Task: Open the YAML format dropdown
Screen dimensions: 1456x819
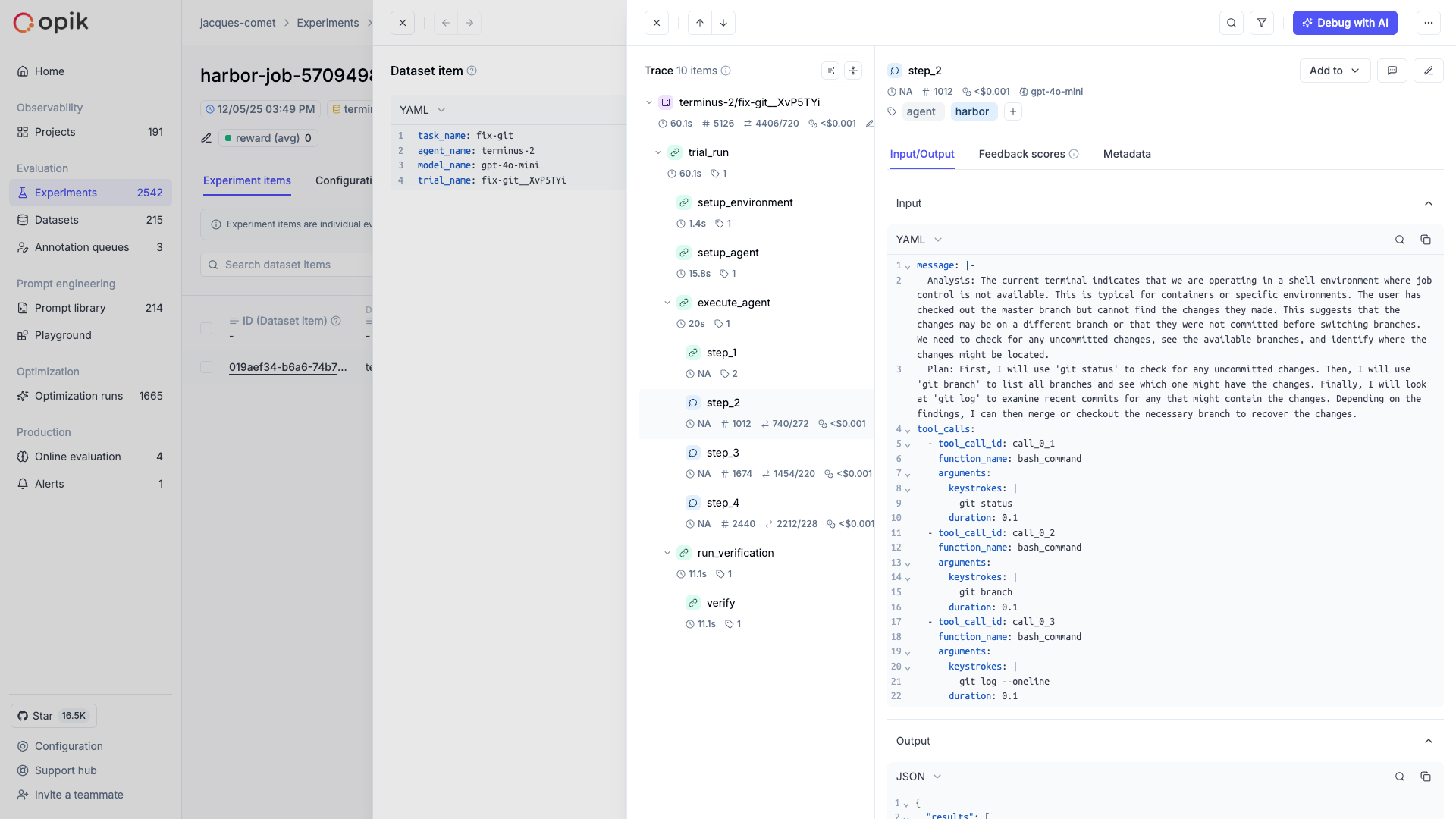Action: pos(422,110)
